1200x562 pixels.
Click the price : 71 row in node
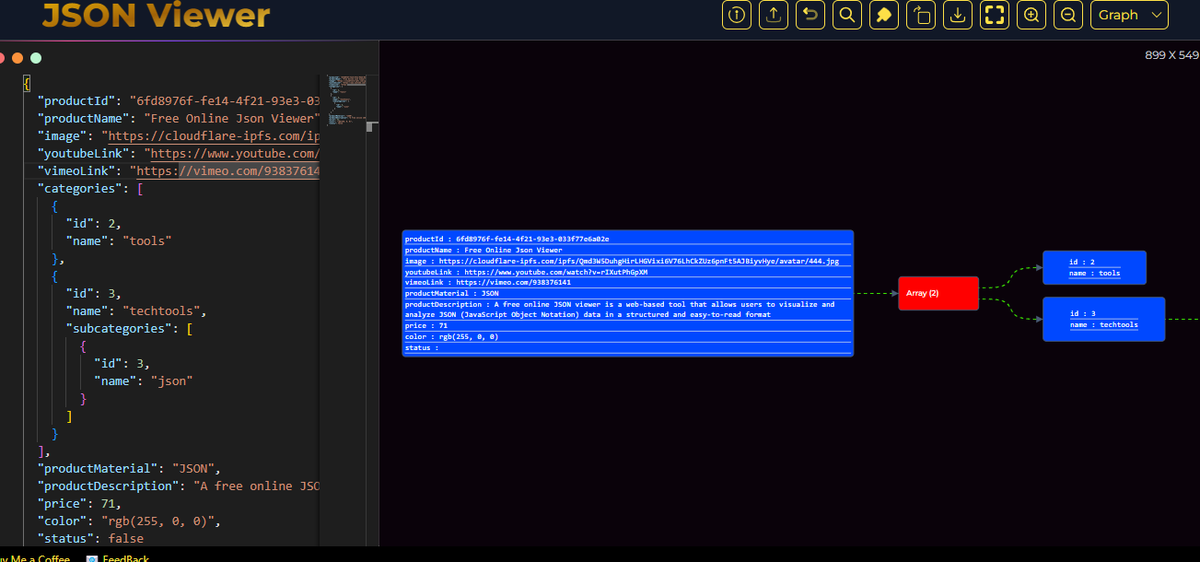pyautogui.click(x=627, y=326)
